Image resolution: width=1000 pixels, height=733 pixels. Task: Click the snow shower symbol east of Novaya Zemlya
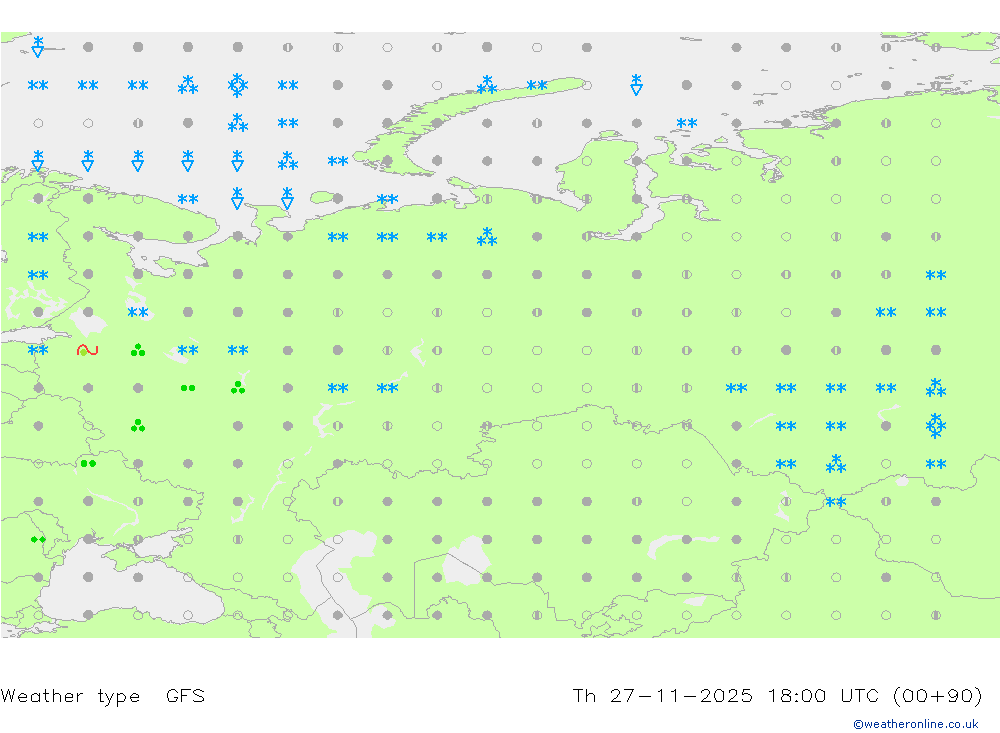[x=636, y=84]
